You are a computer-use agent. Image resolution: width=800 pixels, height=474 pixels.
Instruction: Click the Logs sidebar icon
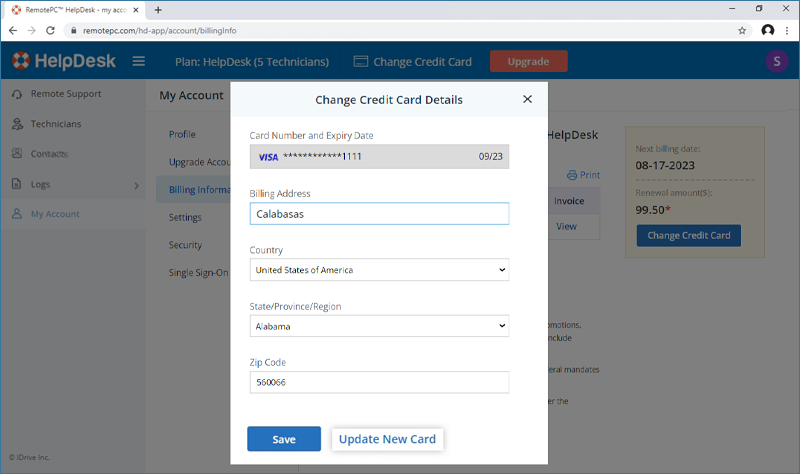pyautogui.click(x=17, y=184)
